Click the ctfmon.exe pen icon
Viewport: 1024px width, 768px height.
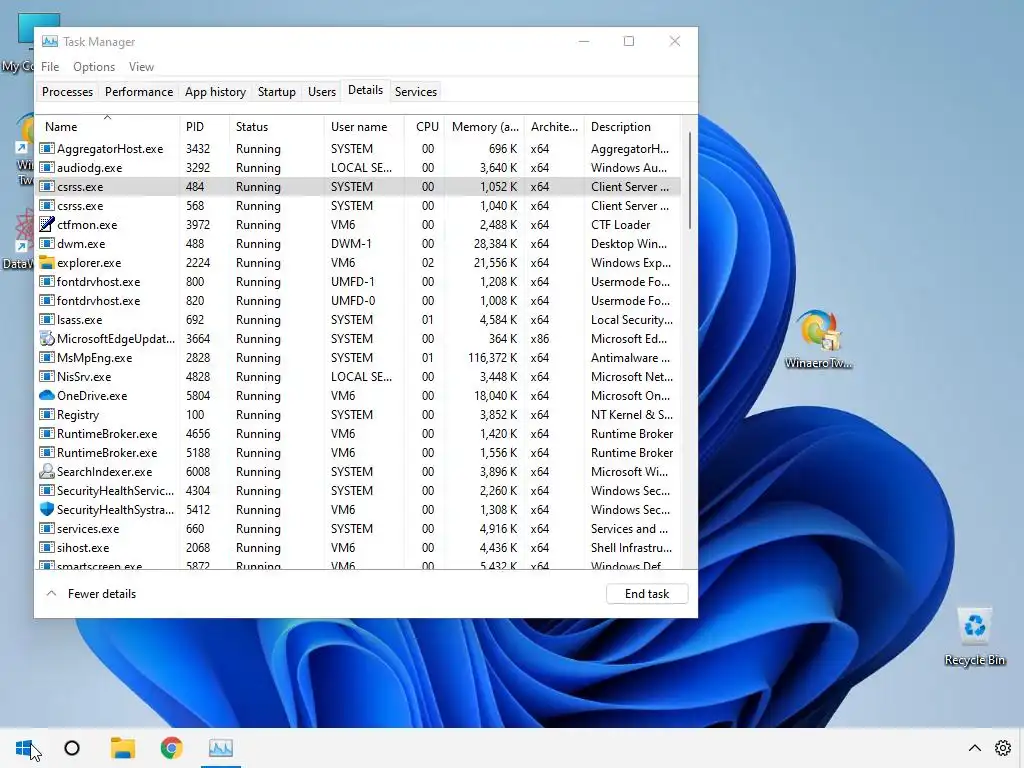46,225
